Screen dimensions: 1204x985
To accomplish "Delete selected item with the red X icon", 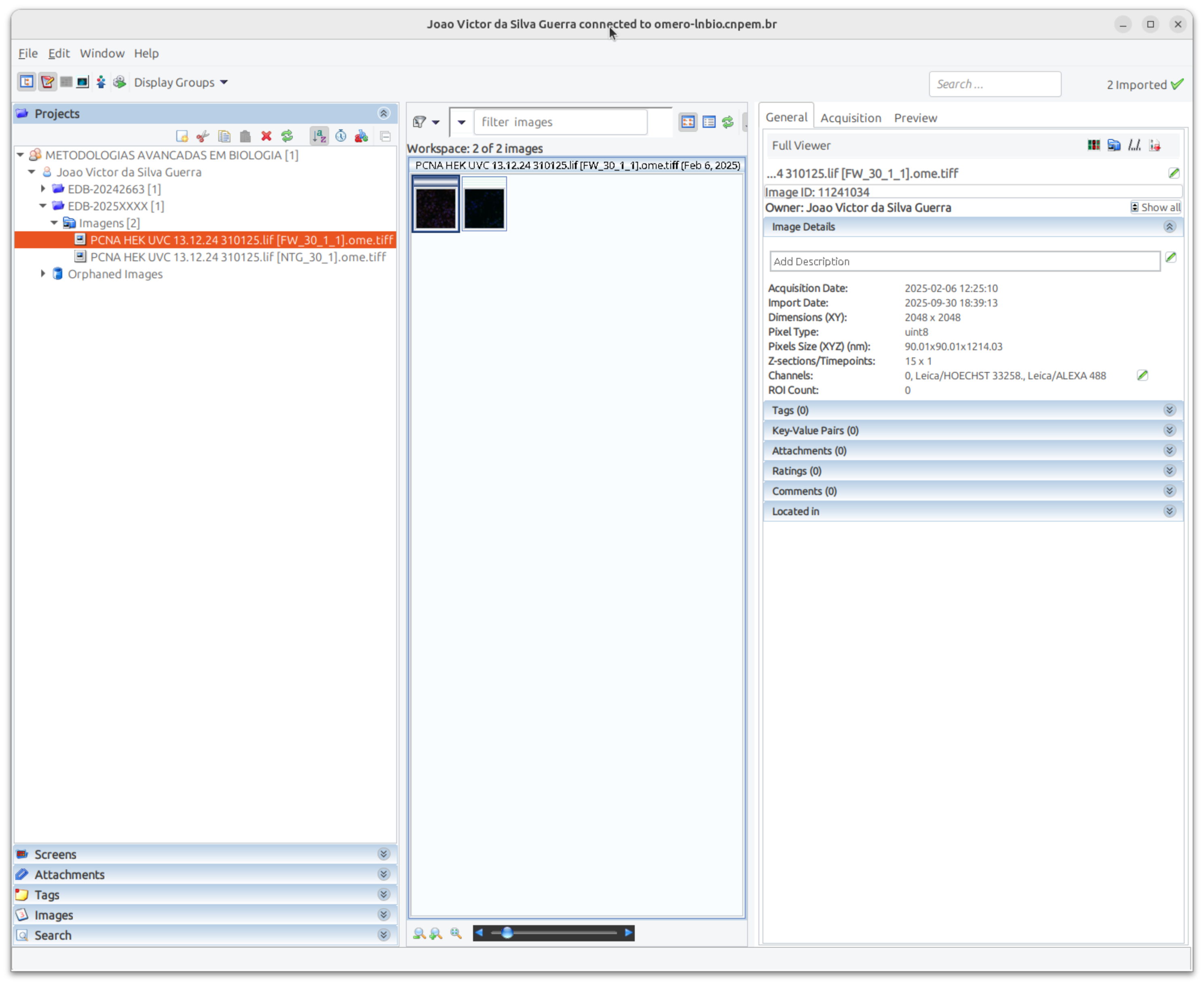I will click(266, 136).
